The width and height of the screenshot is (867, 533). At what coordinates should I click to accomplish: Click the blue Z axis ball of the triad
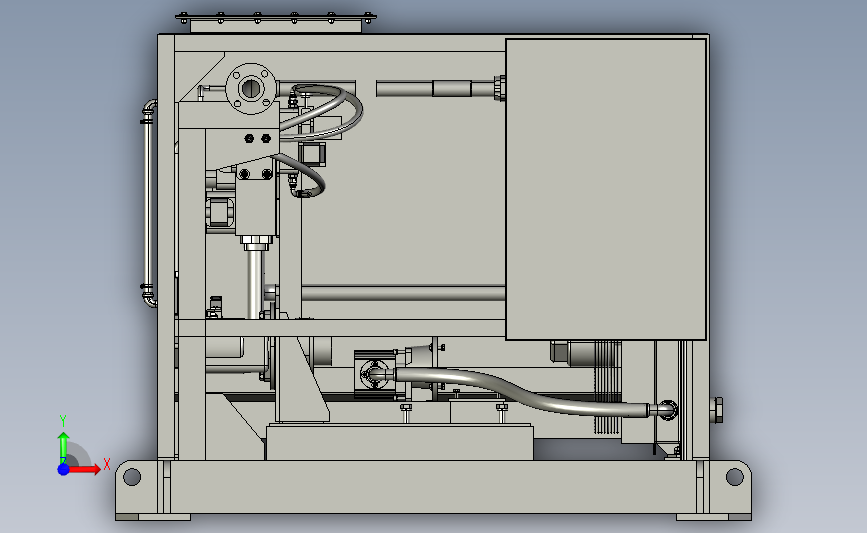tap(63, 469)
